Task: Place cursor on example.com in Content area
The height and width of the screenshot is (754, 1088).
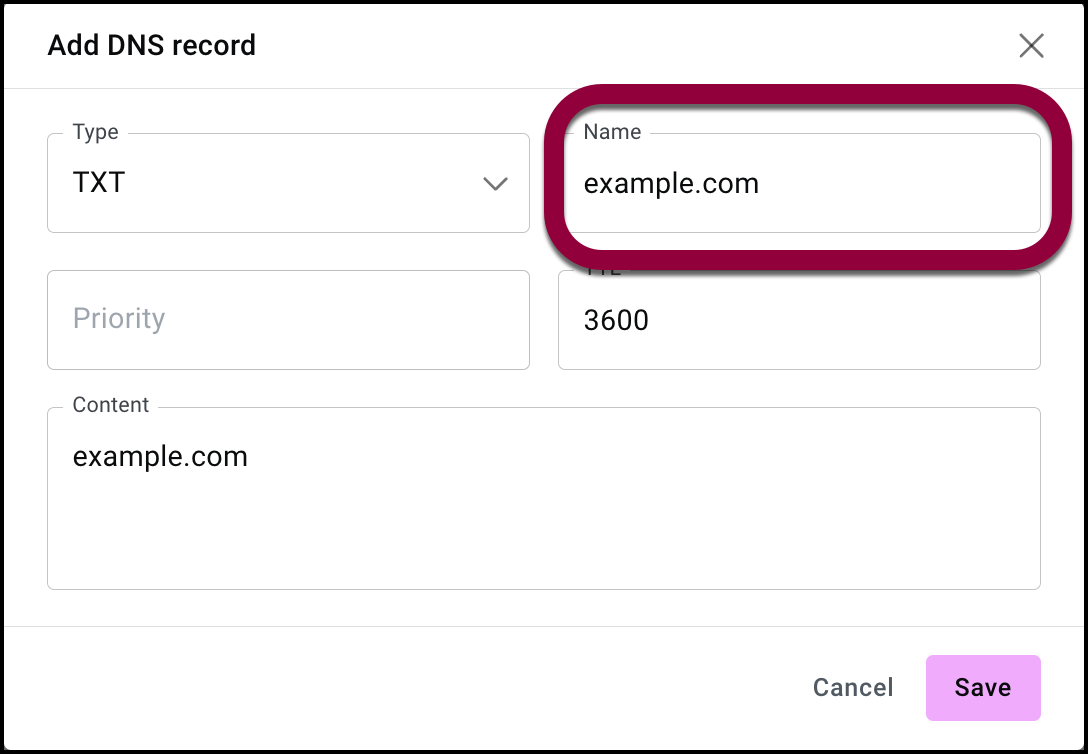Action: pyautogui.click(x=160, y=457)
